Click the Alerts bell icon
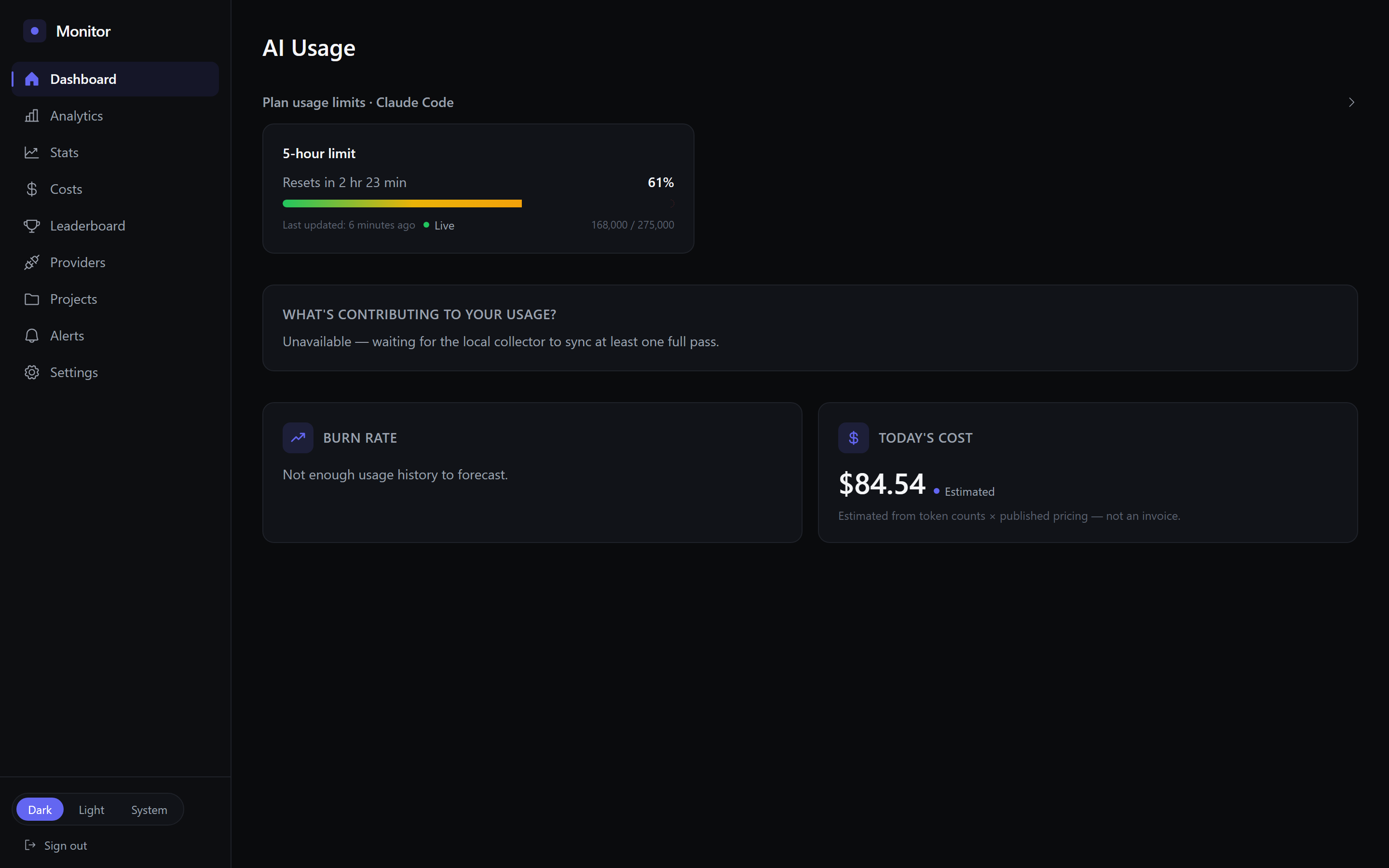This screenshot has width=1389, height=868. 31,336
